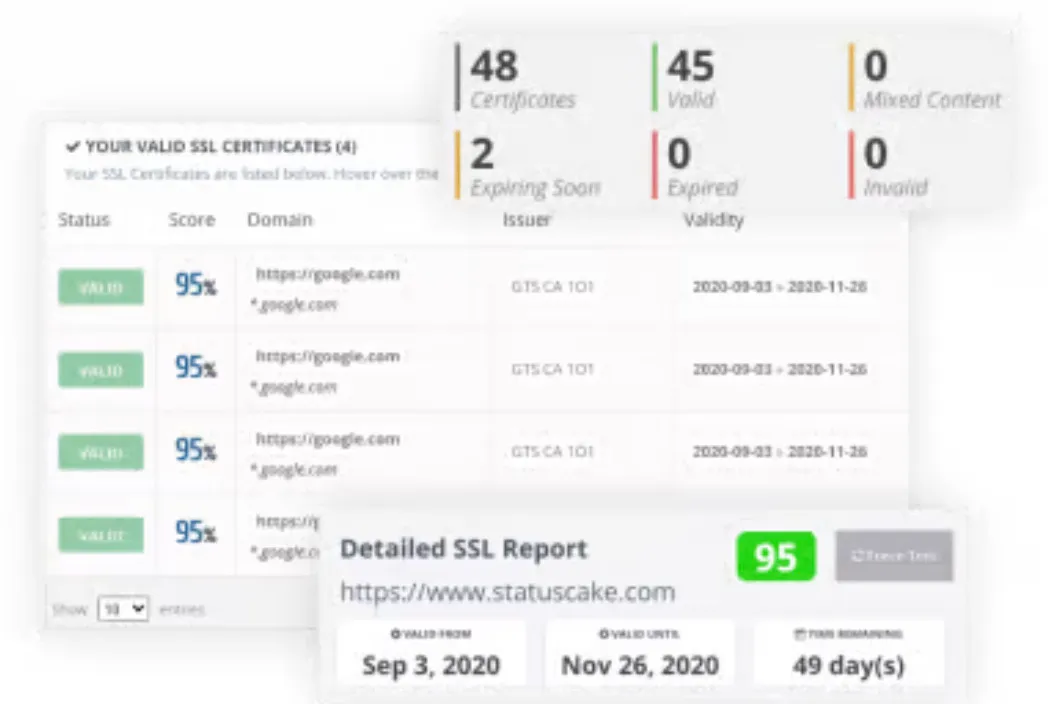Viewport: 1048px width, 704px height.
Task: Open the https://google.com link in the second row
Action: coord(327,356)
